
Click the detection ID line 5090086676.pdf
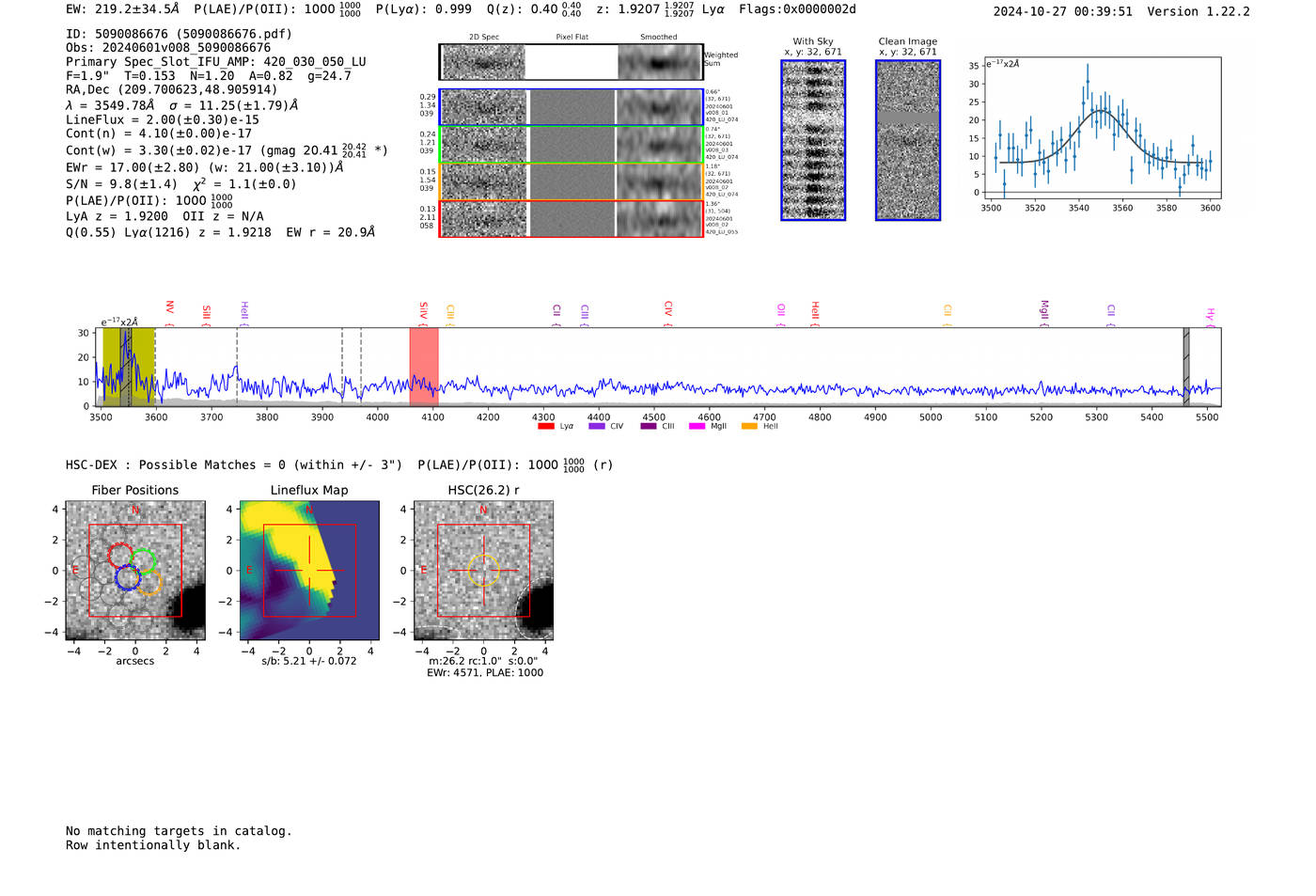(179, 34)
